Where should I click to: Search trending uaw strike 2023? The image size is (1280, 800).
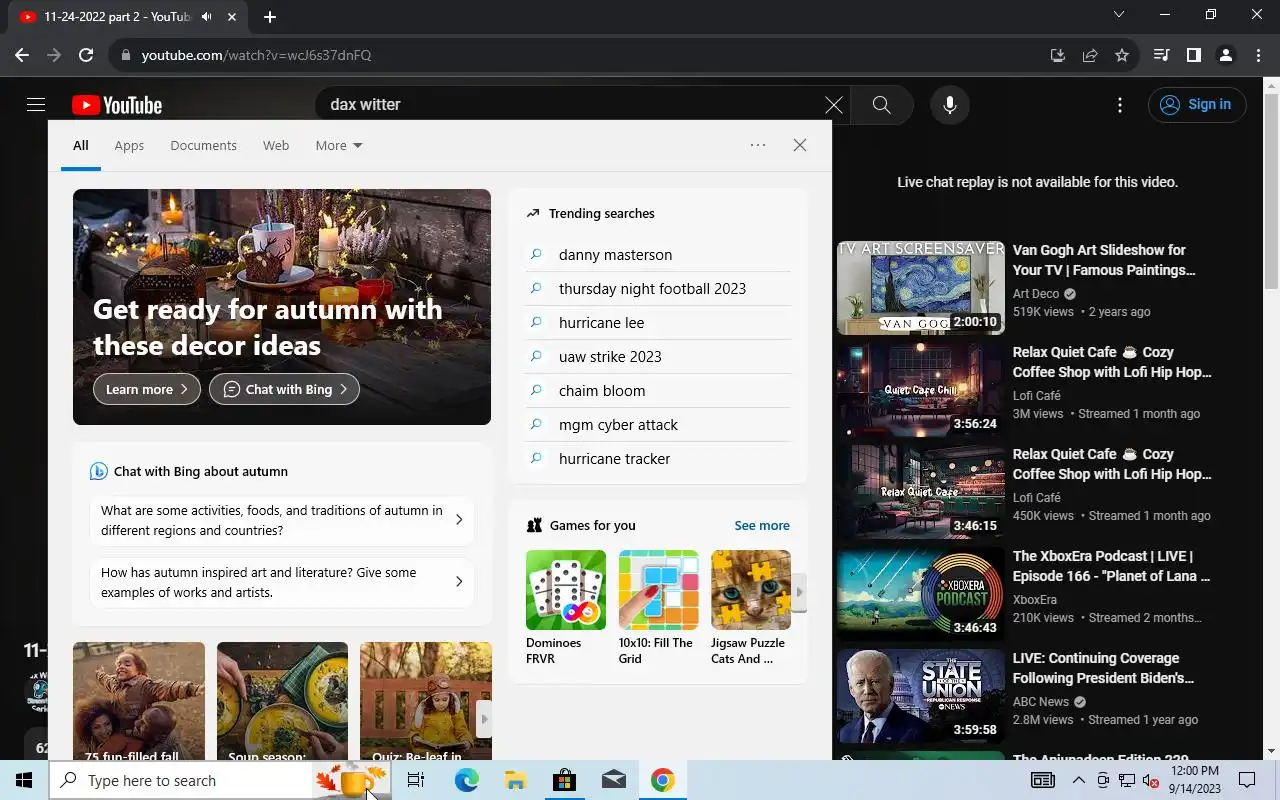coord(659,357)
